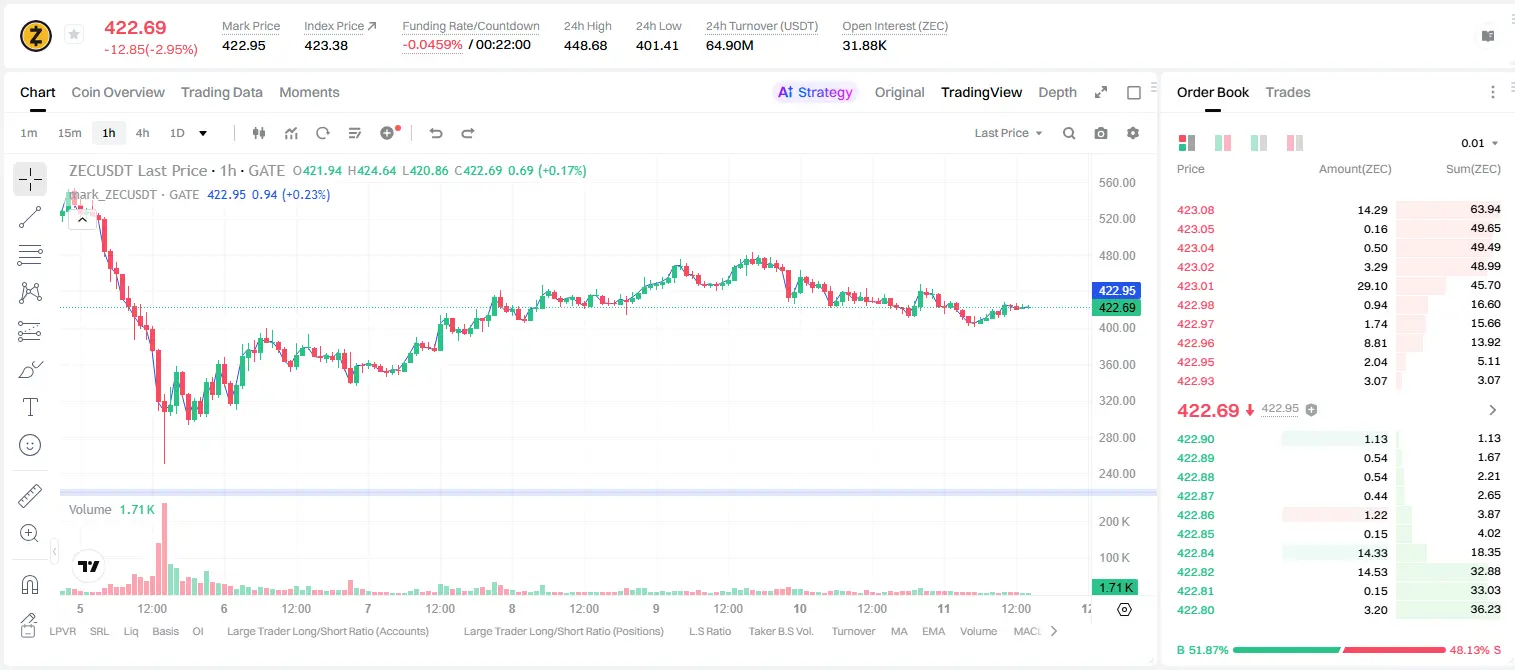
Task: Select the 15m timeframe
Action: tap(69, 133)
